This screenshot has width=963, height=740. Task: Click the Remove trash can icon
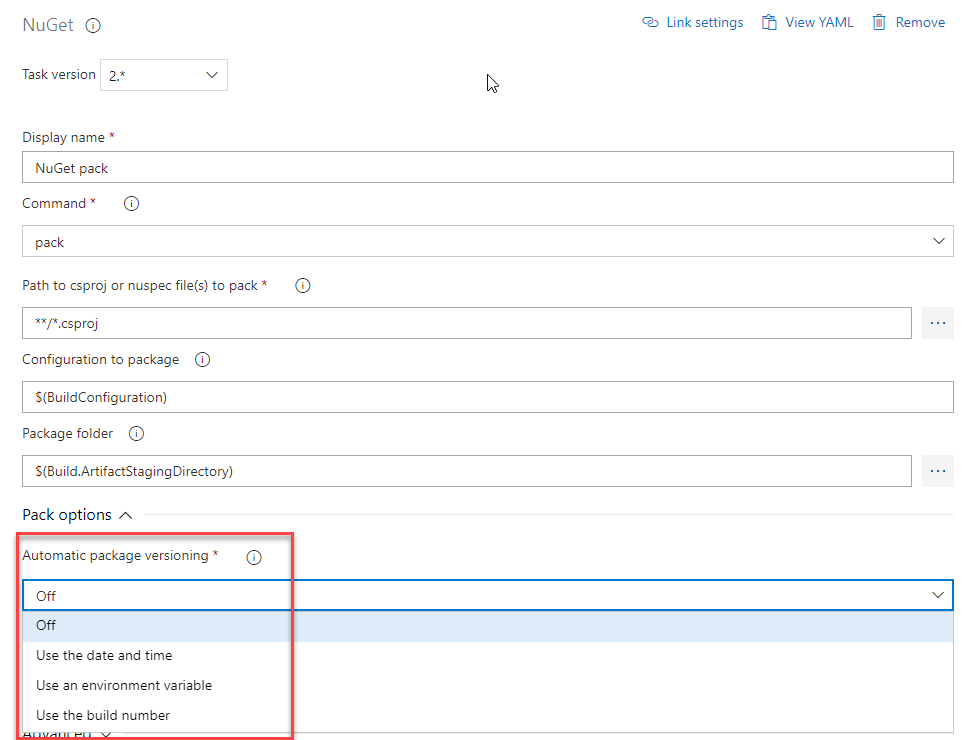879,22
